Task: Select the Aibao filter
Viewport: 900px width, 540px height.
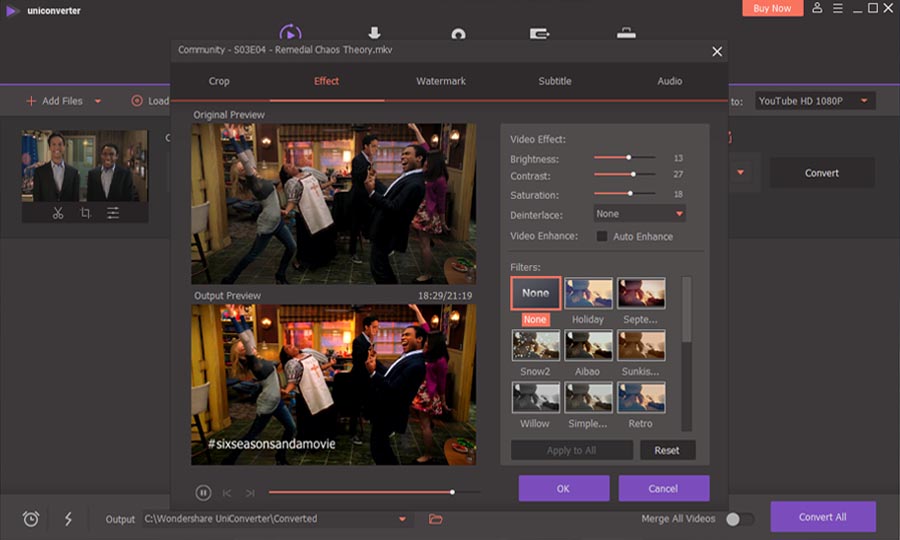Action: [588, 345]
